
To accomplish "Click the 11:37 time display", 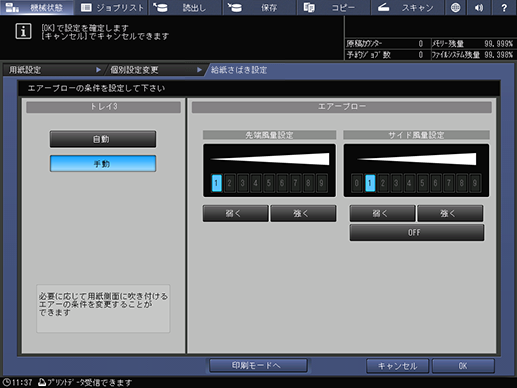I will [x=22, y=382].
